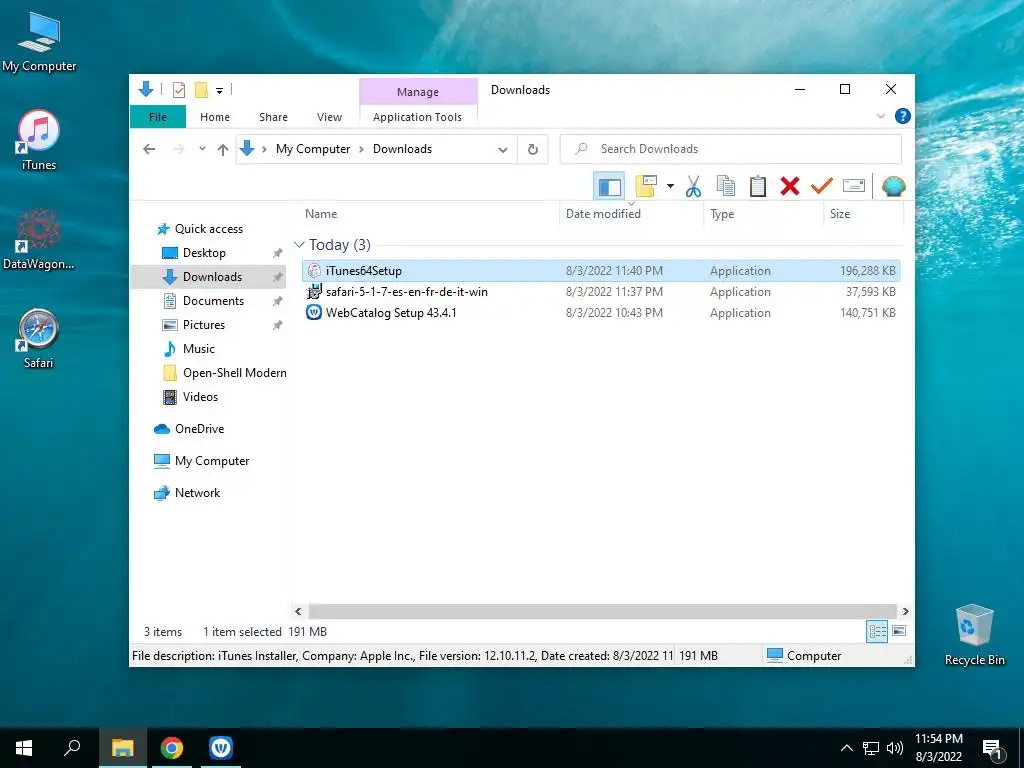
Task: Sort by the Type column header
Action: 763,214
